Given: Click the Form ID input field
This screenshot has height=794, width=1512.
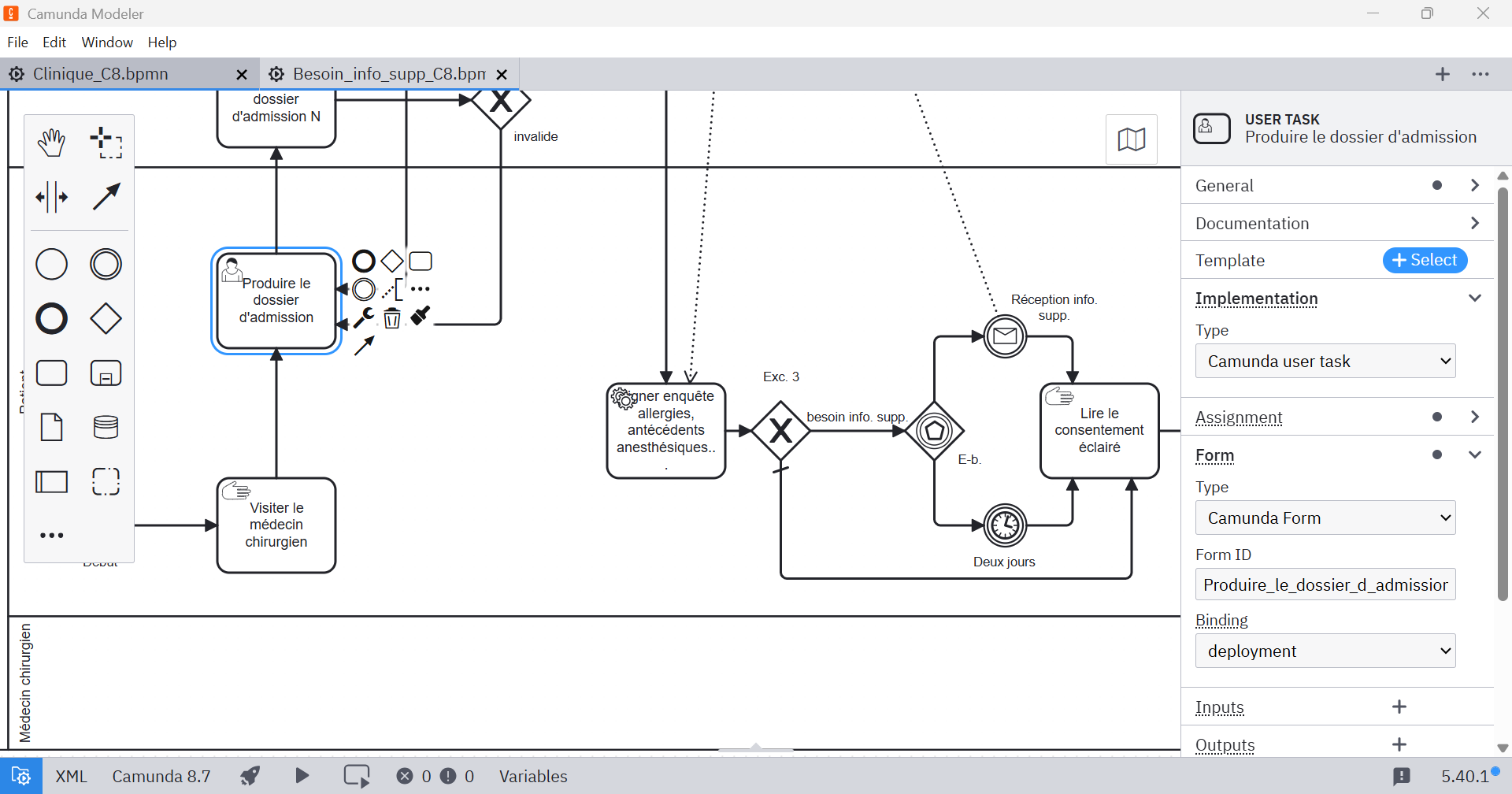Looking at the screenshot, I should point(1325,584).
